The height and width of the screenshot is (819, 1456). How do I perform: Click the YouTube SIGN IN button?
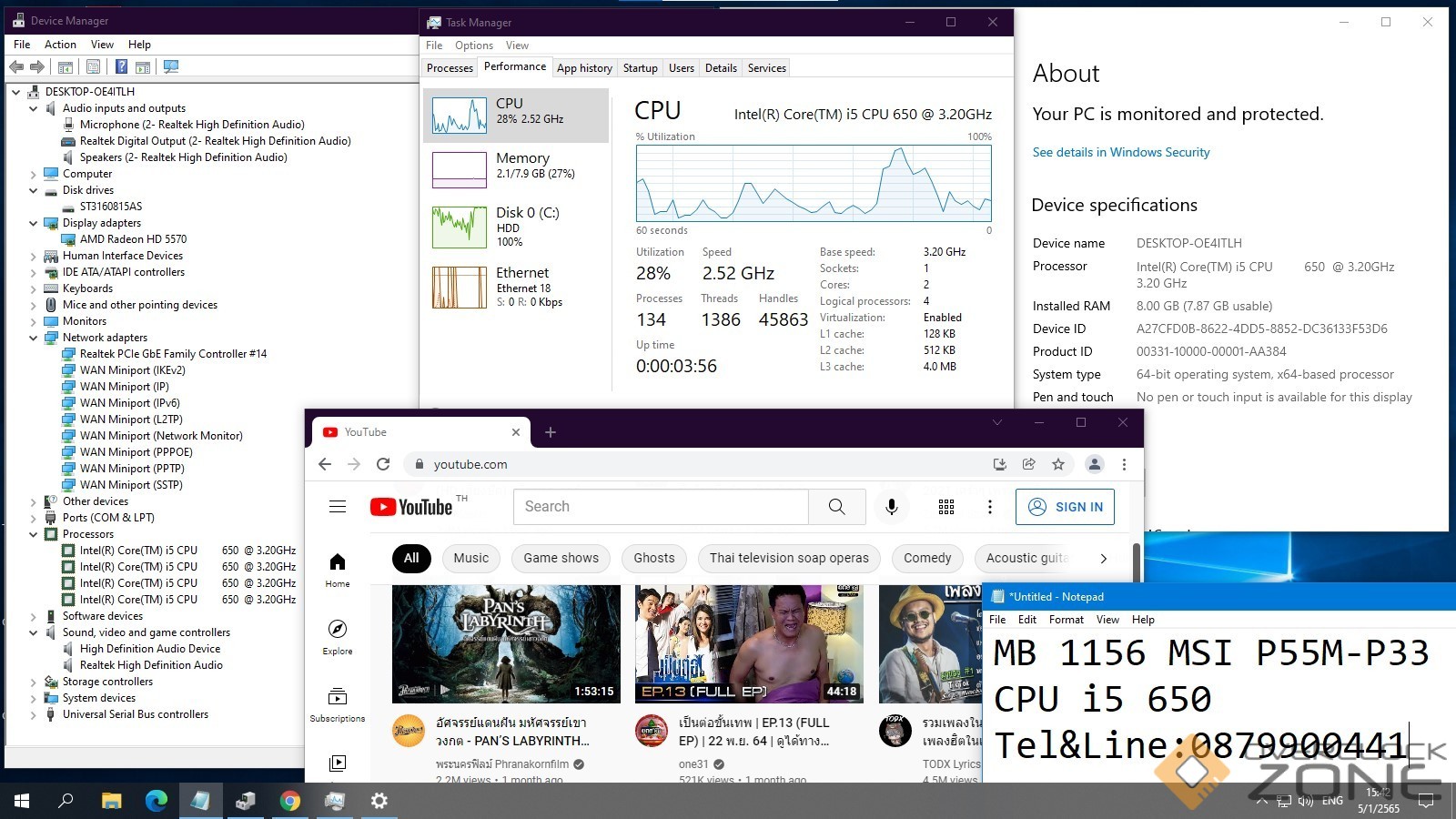(x=1065, y=507)
